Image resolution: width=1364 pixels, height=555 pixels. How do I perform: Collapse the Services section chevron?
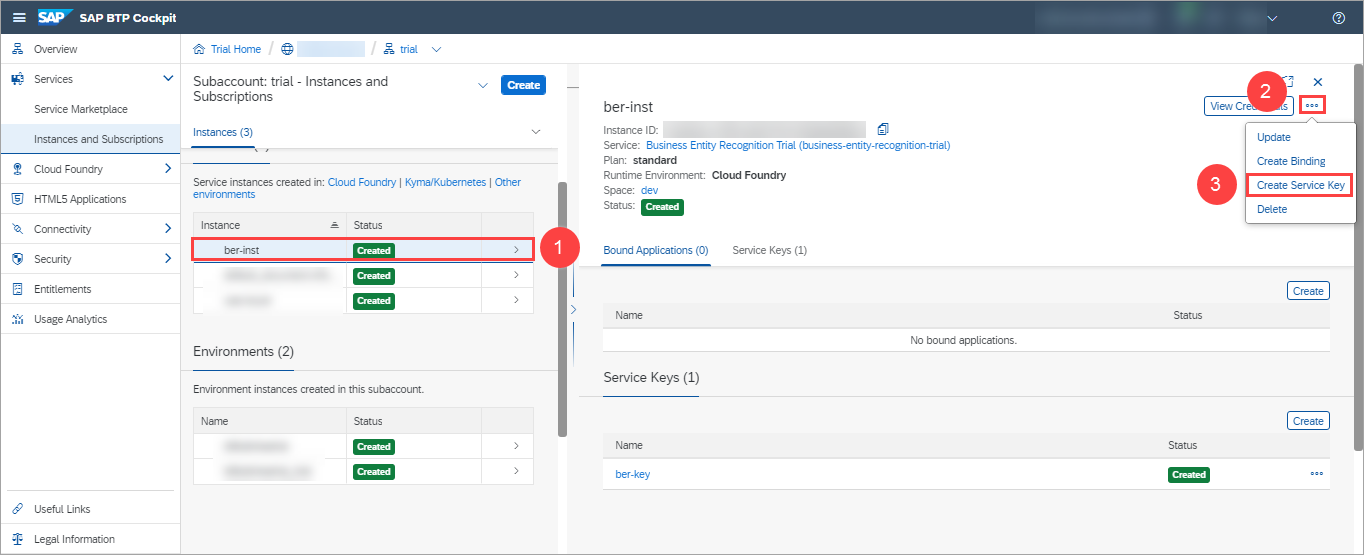(x=167, y=79)
